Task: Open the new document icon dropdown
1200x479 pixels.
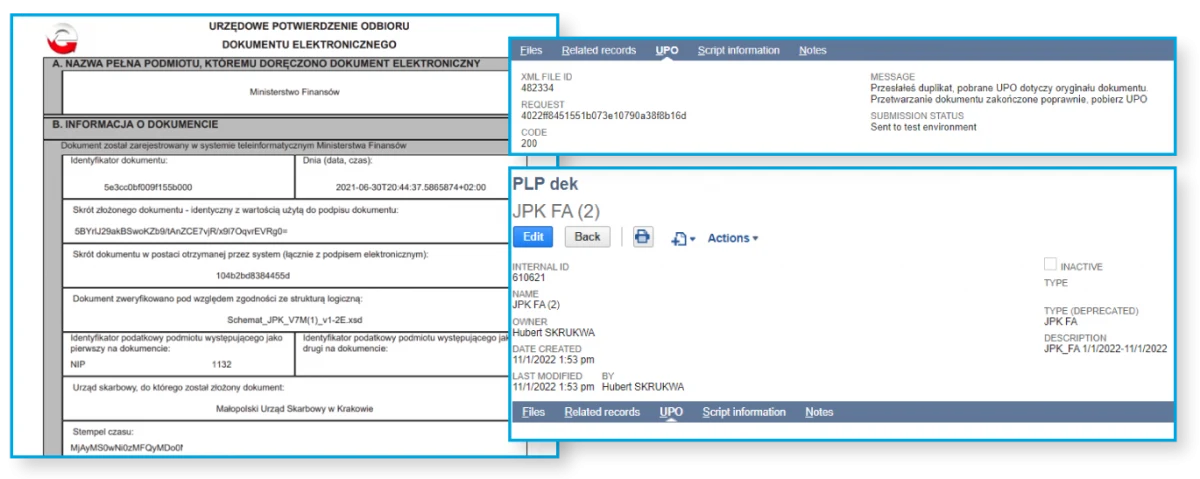Action: click(x=684, y=238)
